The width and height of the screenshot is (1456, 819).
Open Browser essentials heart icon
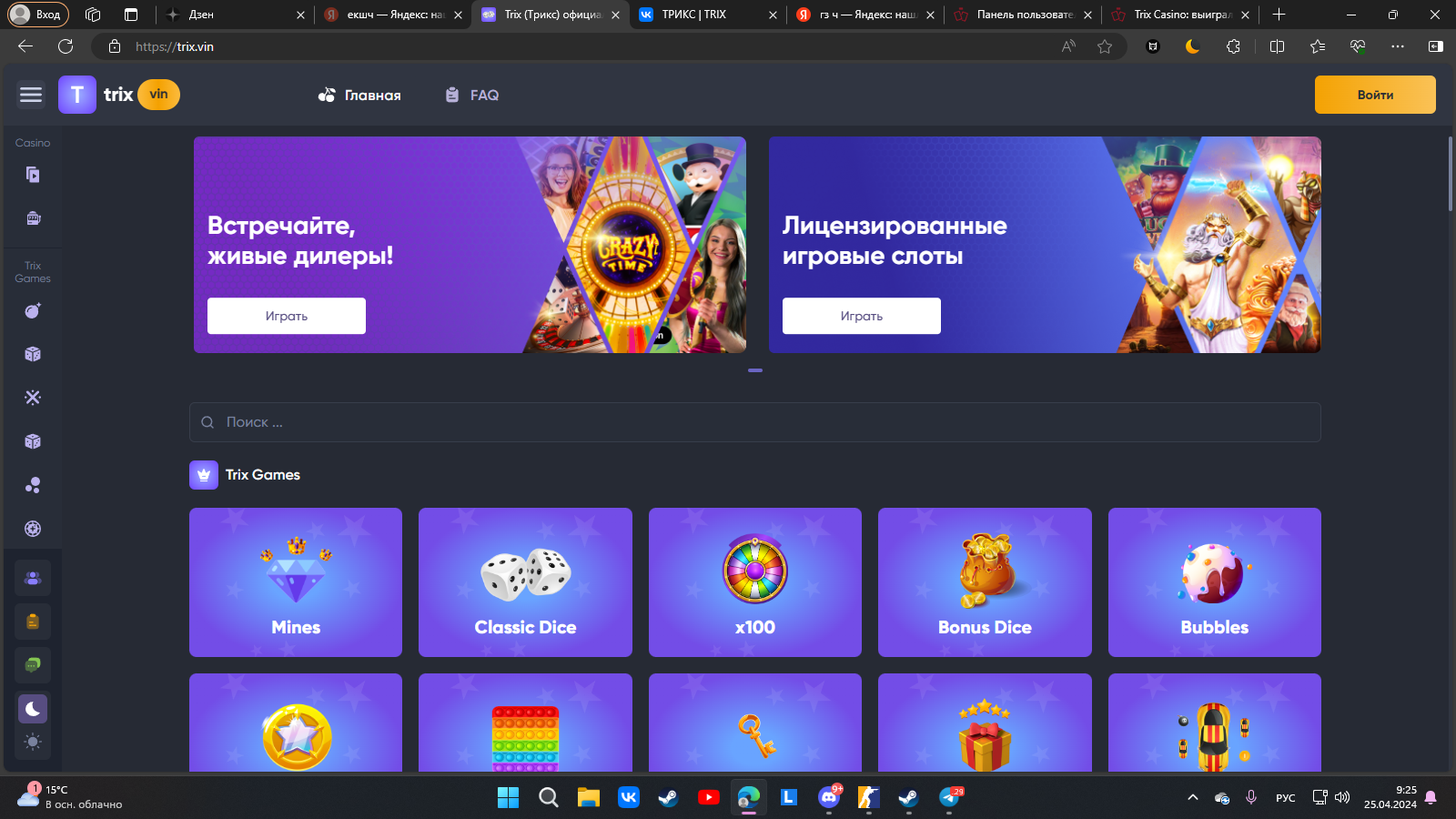pyautogui.click(x=1358, y=46)
